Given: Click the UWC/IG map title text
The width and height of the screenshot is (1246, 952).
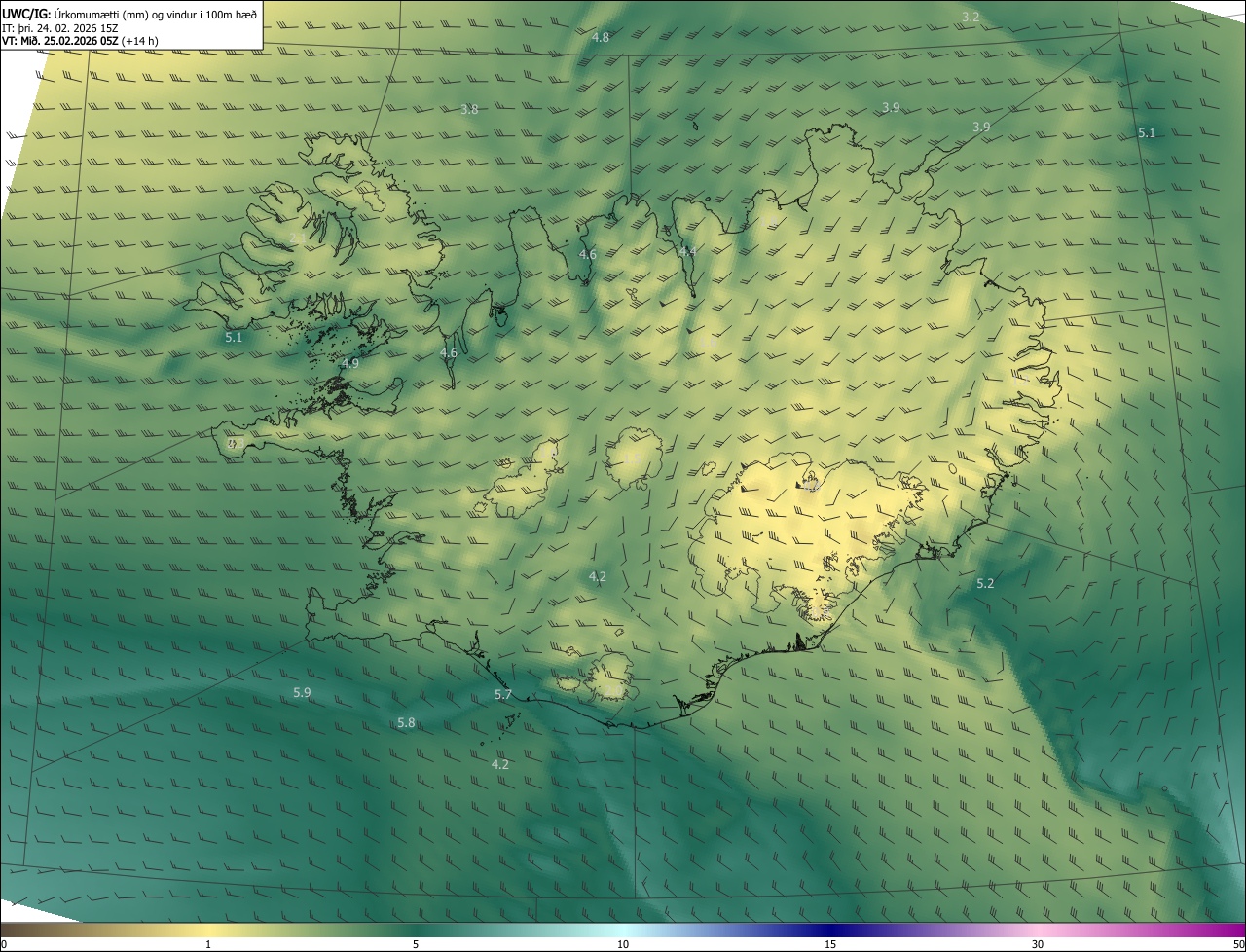Looking at the screenshot, I should (x=129, y=14).
